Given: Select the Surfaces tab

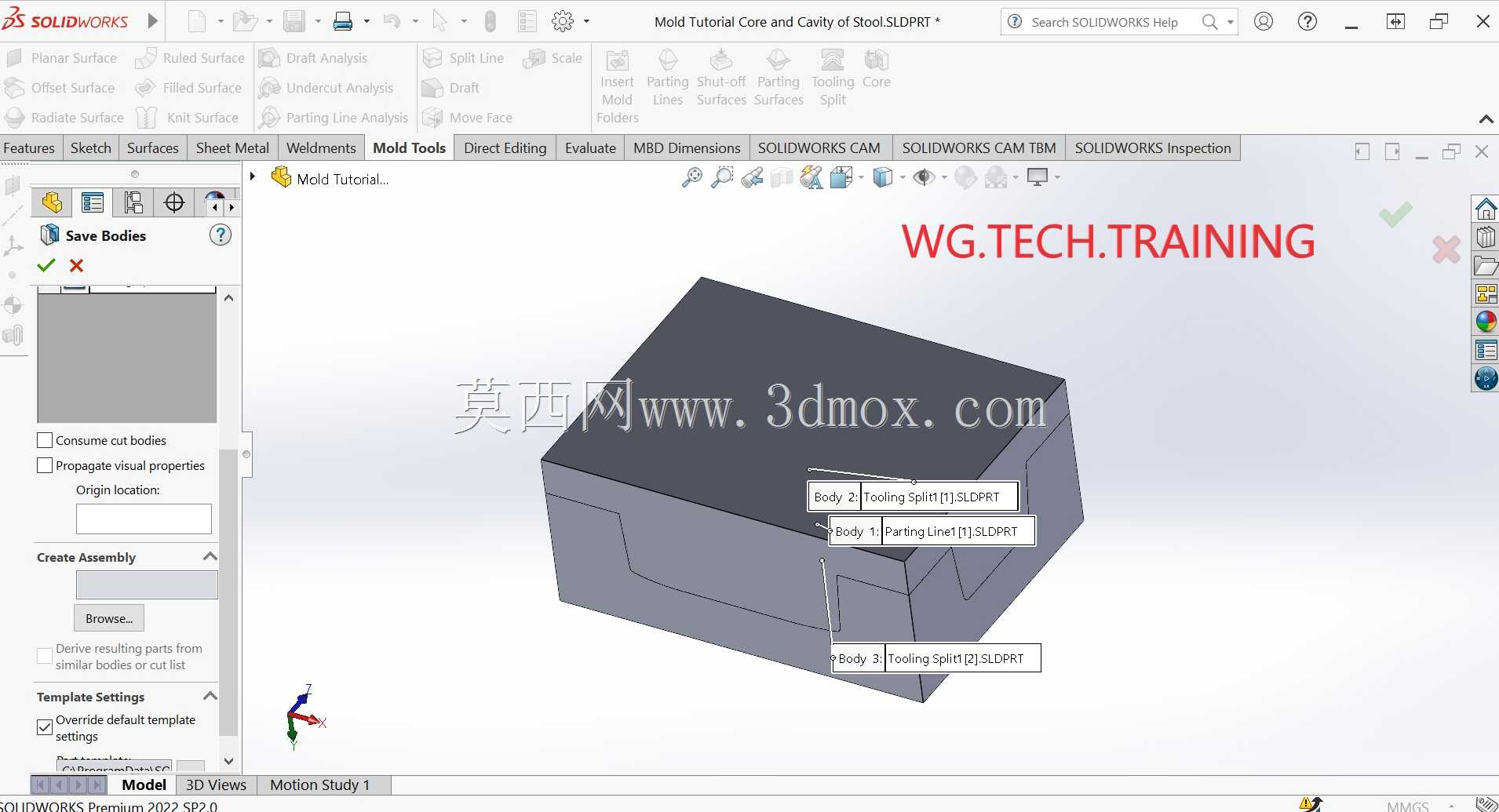Looking at the screenshot, I should 153,148.
